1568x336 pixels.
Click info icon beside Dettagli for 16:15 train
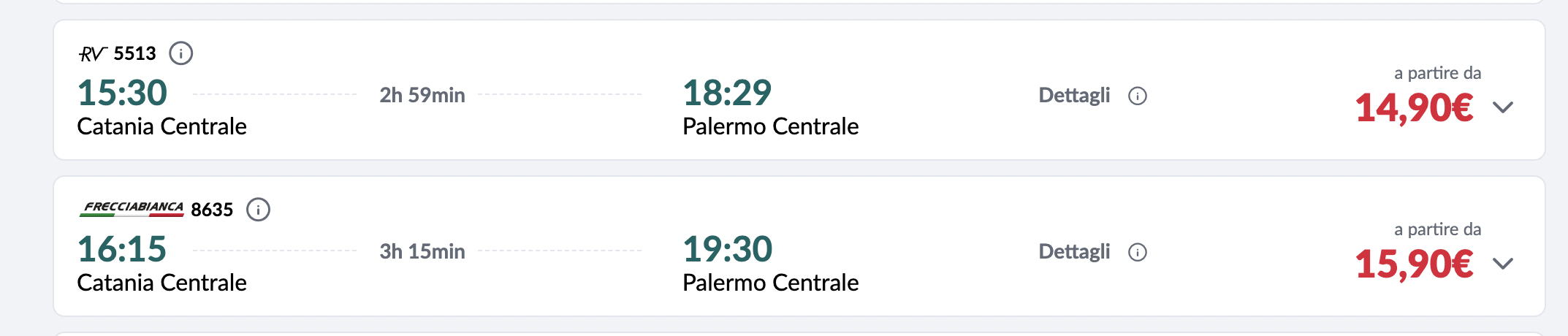tap(1138, 252)
